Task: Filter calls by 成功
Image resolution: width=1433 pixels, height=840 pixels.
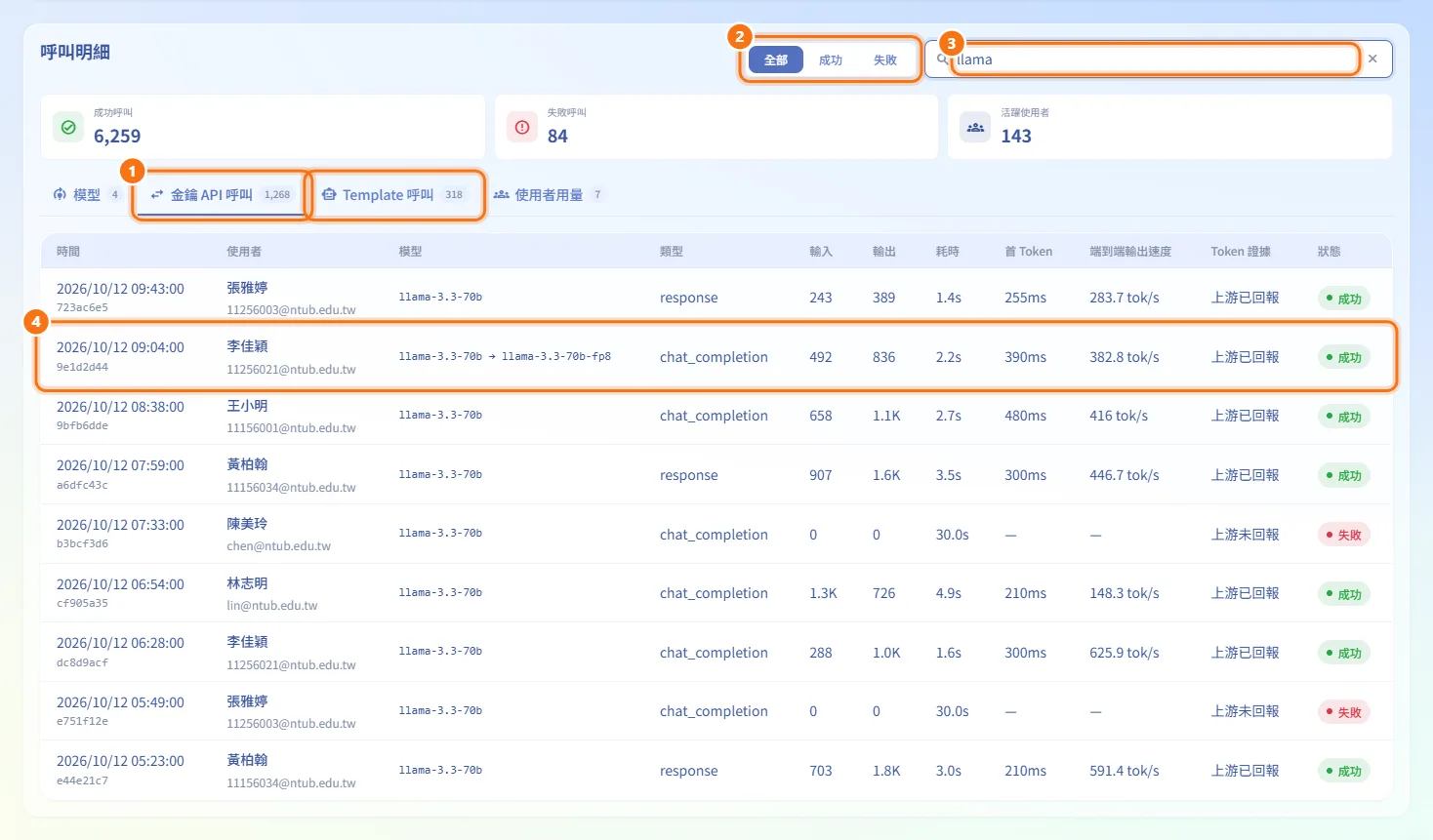Action: [831, 60]
